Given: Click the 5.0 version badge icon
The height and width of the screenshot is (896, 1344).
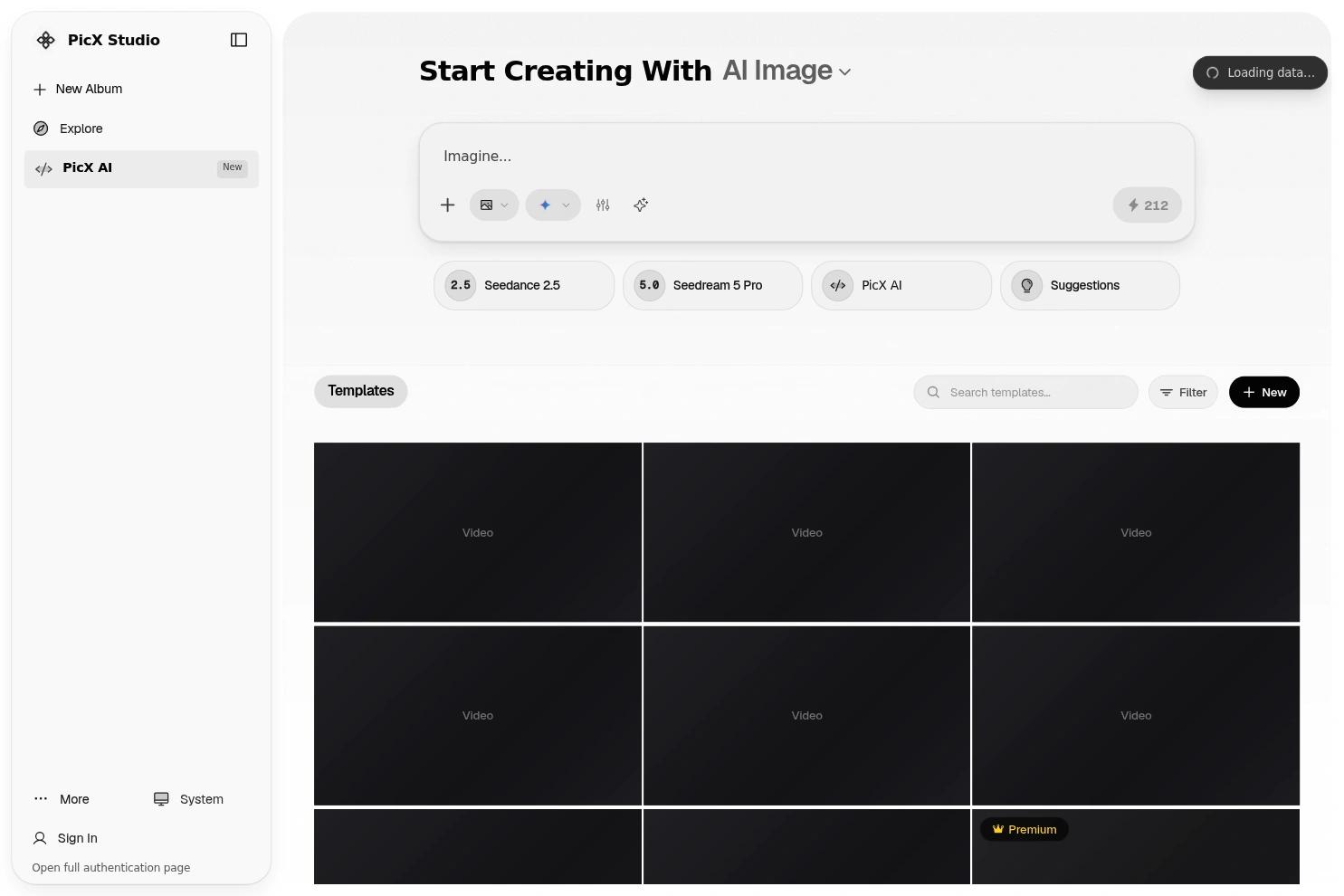Looking at the screenshot, I should tap(650, 285).
